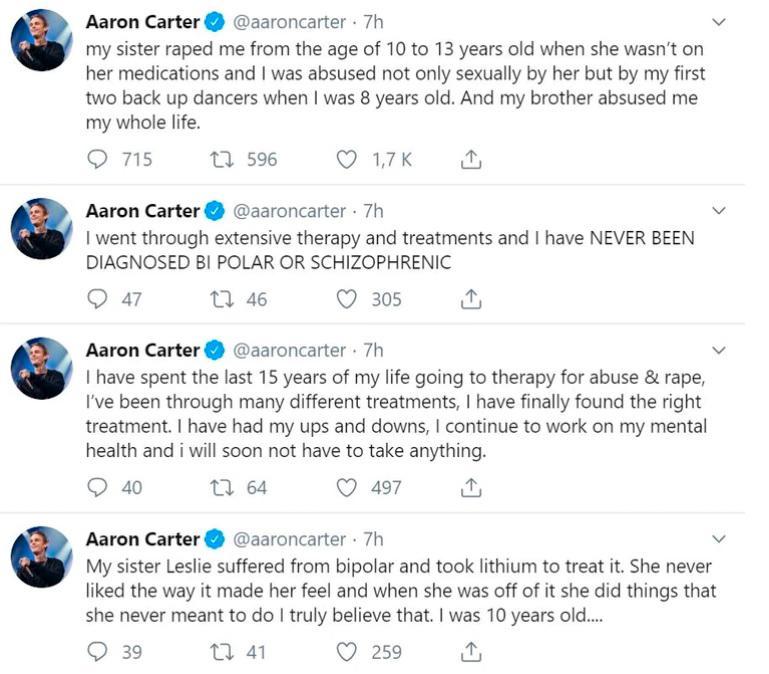Reply to the tweet with 47 replies

coord(98,298)
